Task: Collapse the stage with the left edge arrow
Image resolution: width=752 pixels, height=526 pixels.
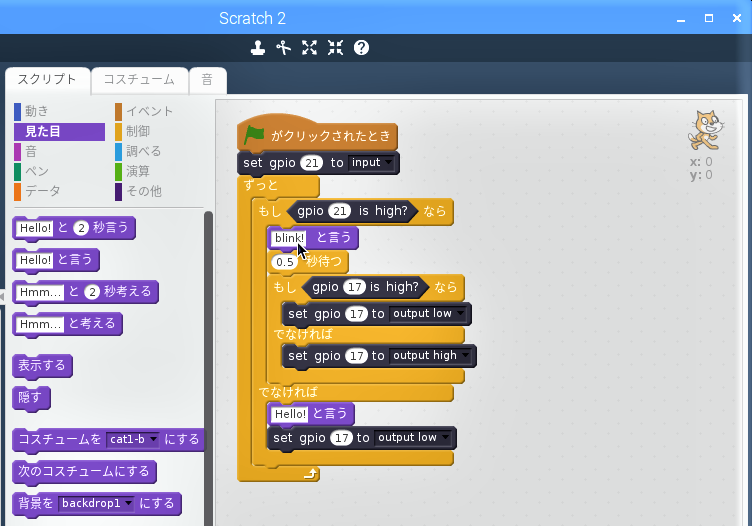Action: pos(2,297)
